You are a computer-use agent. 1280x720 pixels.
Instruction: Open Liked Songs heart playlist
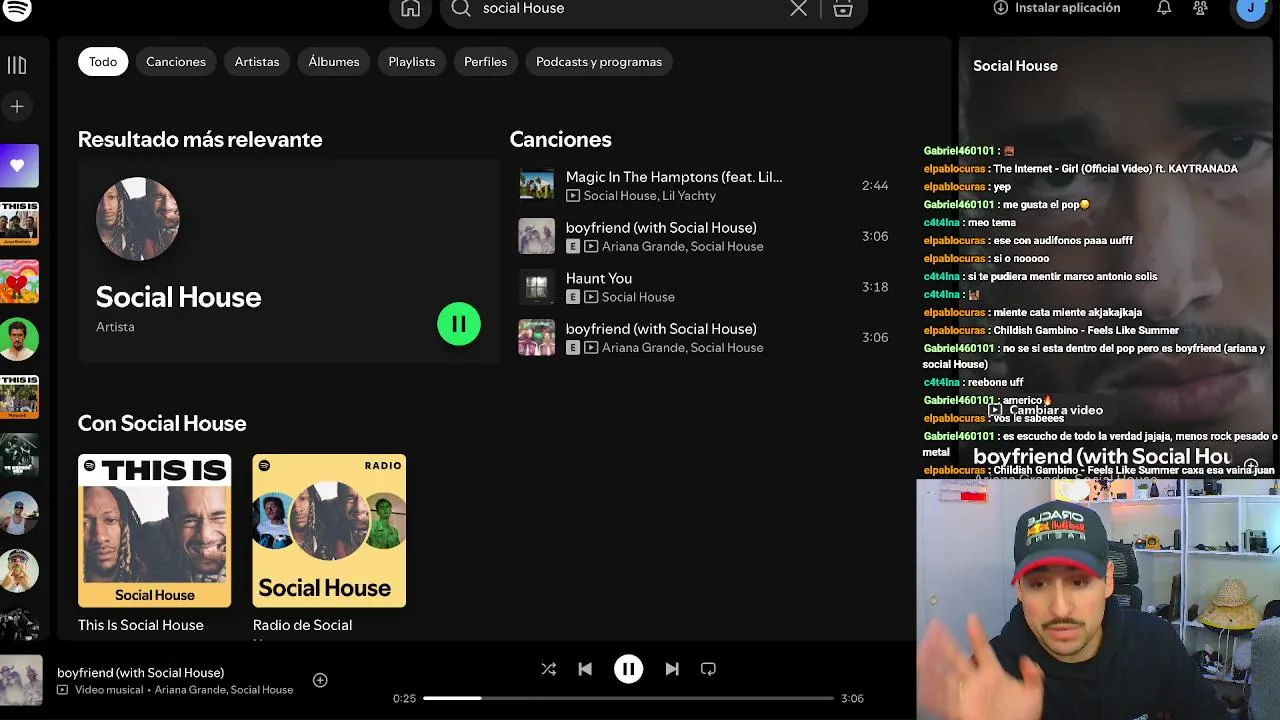coord(19,166)
